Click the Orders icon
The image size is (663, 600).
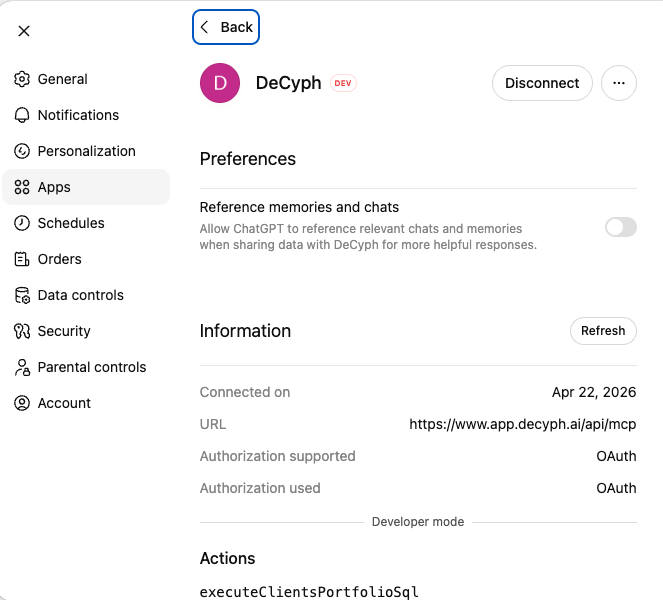22,259
